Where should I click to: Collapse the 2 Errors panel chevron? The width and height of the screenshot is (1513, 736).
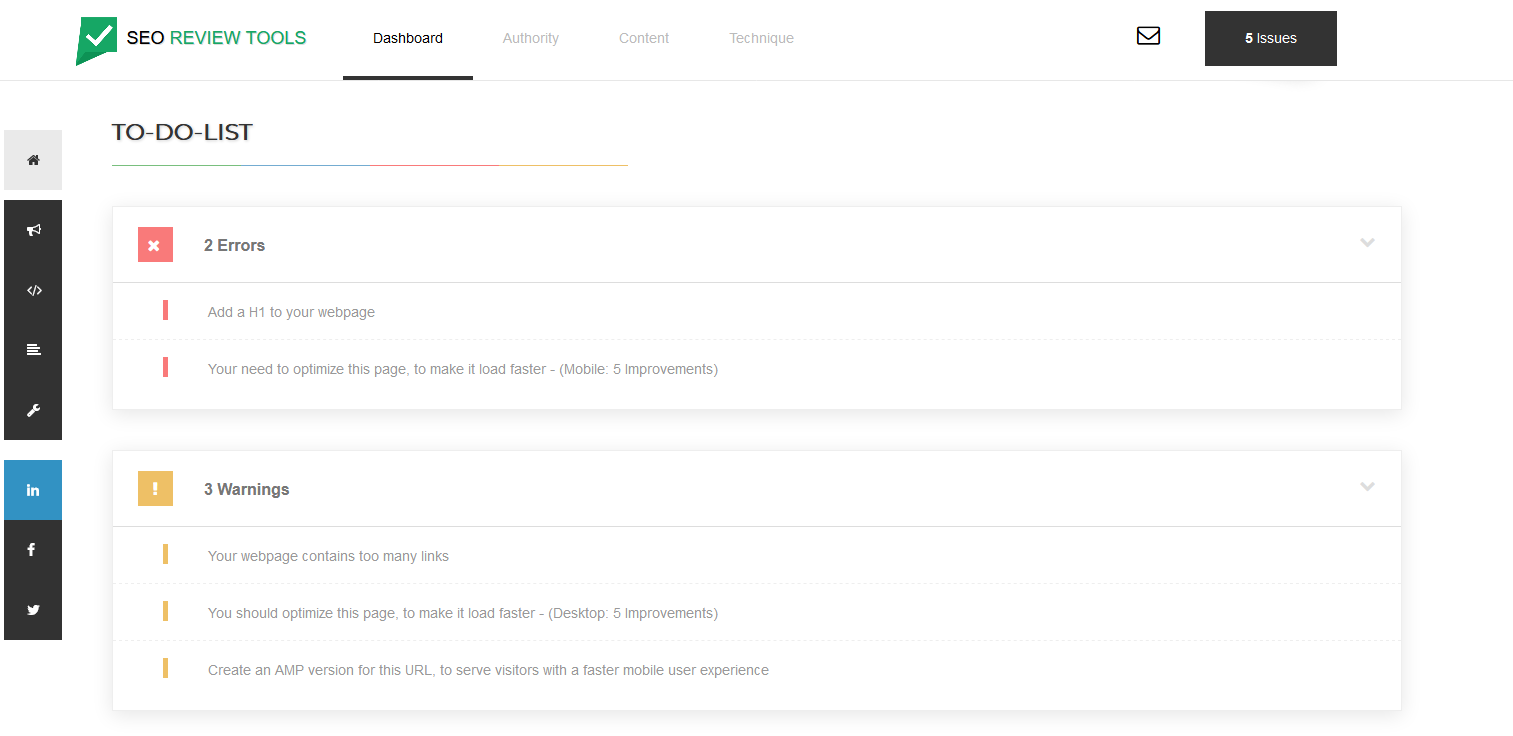1367,243
